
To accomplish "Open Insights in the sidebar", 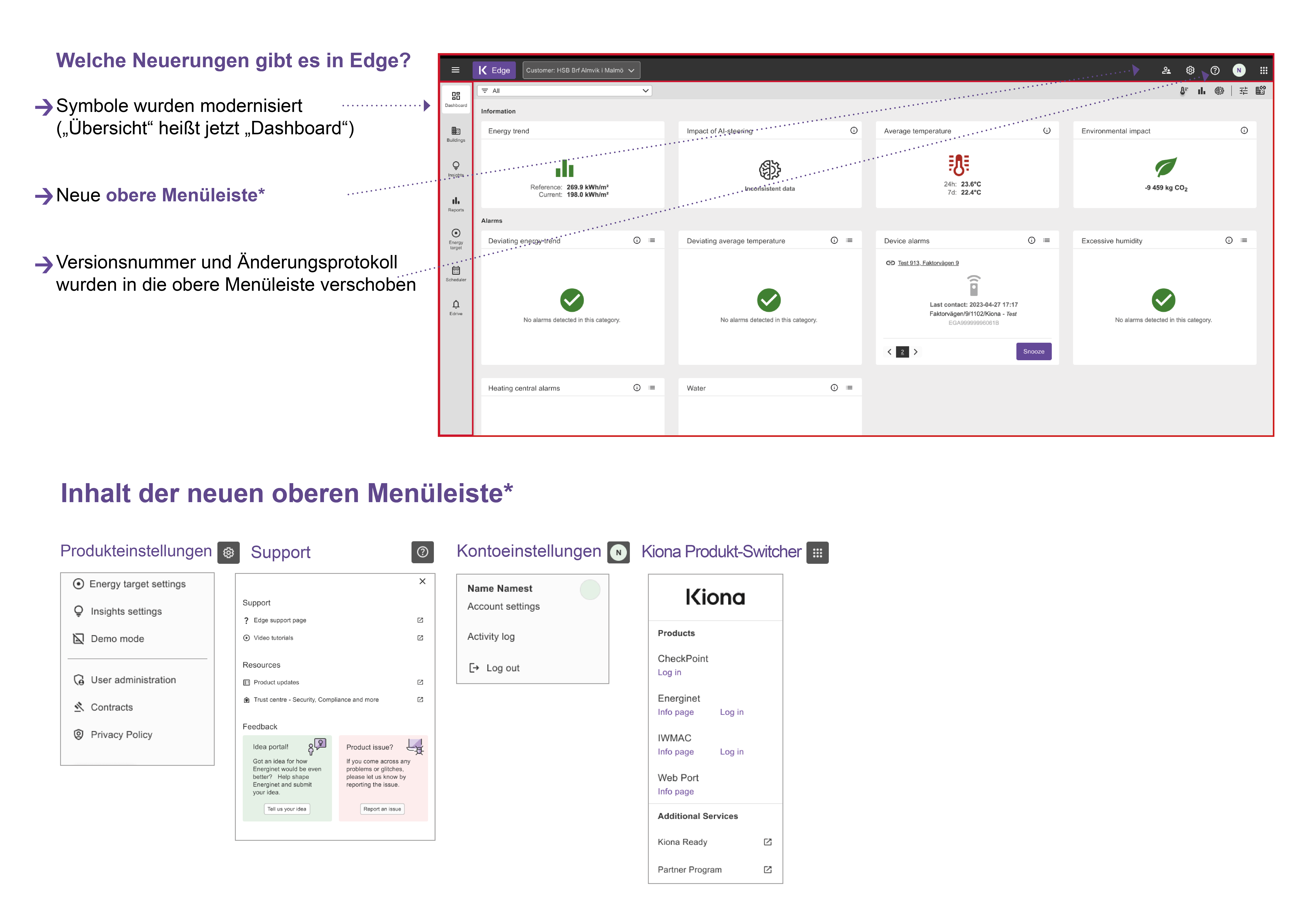I will 456,169.
